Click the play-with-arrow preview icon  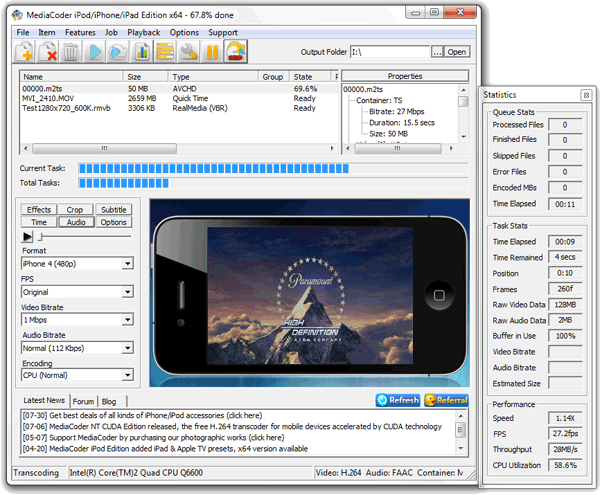[117, 51]
